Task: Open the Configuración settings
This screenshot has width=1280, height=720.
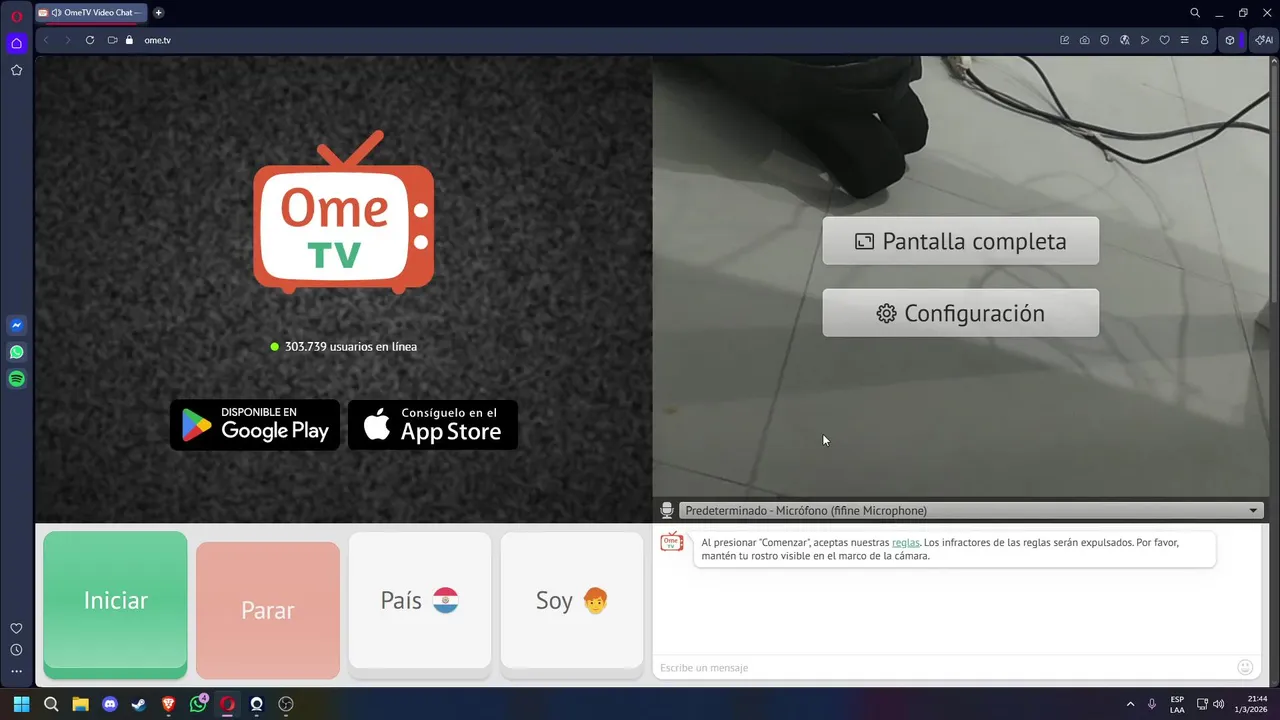Action: pyautogui.click(x=960, y=313)
